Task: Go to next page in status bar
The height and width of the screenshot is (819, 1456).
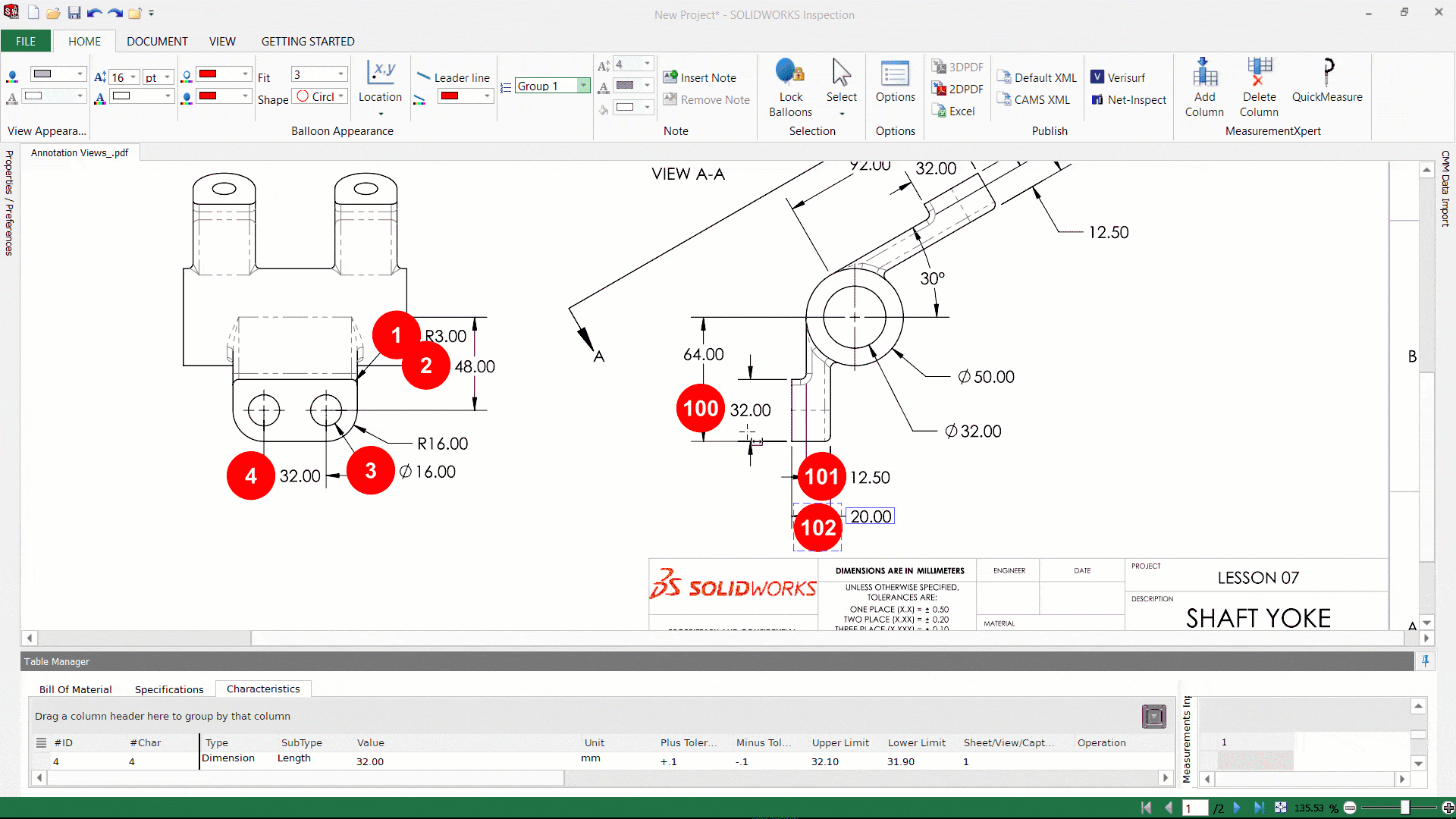Action: (x=1238, y=808)
